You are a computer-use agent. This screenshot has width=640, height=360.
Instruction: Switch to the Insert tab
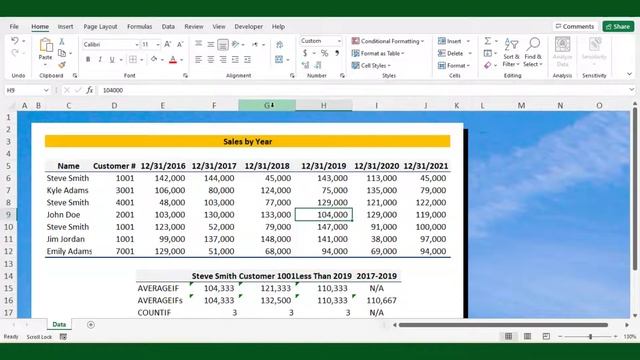coord(65,27)
